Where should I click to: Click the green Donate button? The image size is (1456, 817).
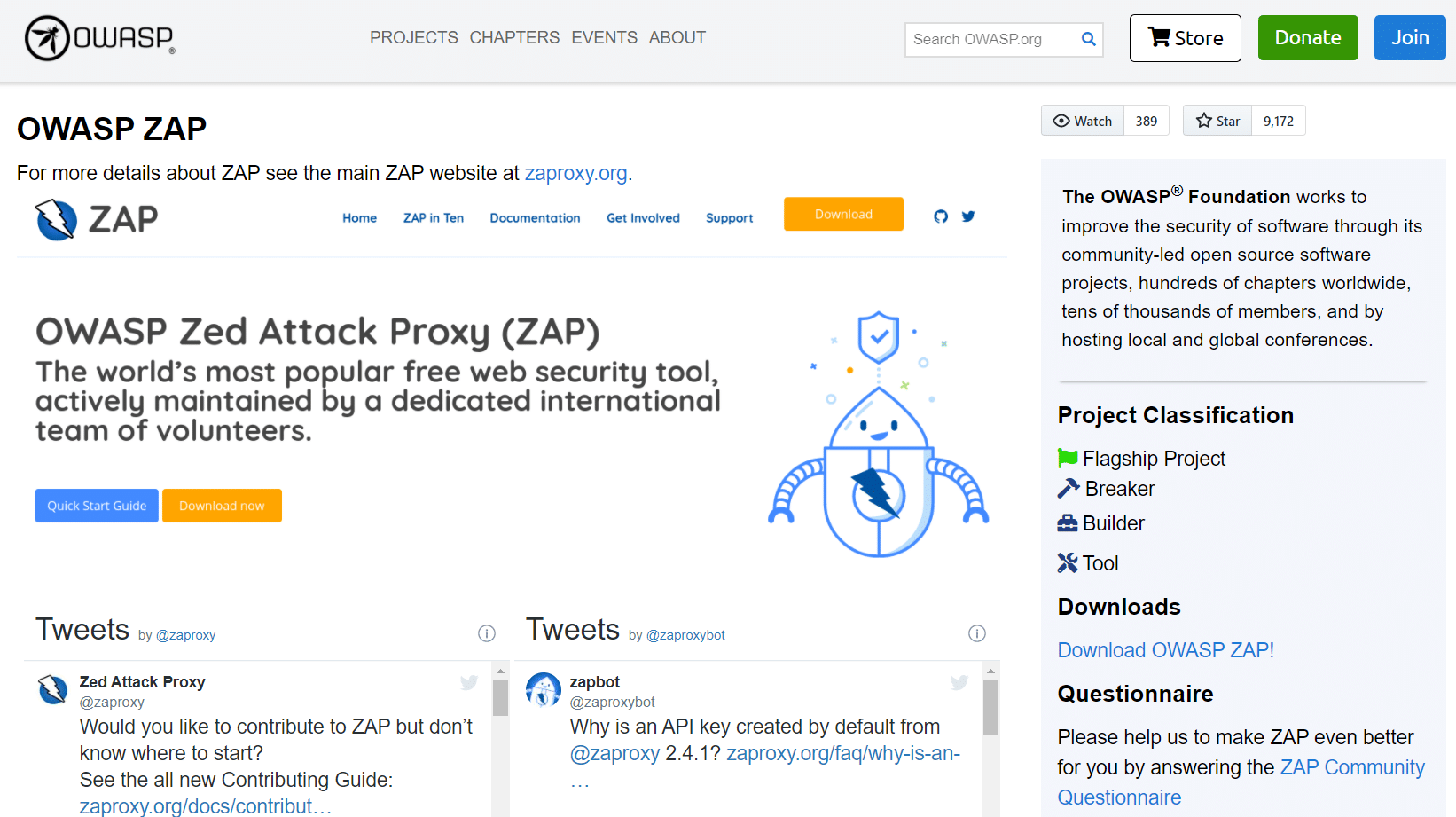click(x=1308, y=38)
